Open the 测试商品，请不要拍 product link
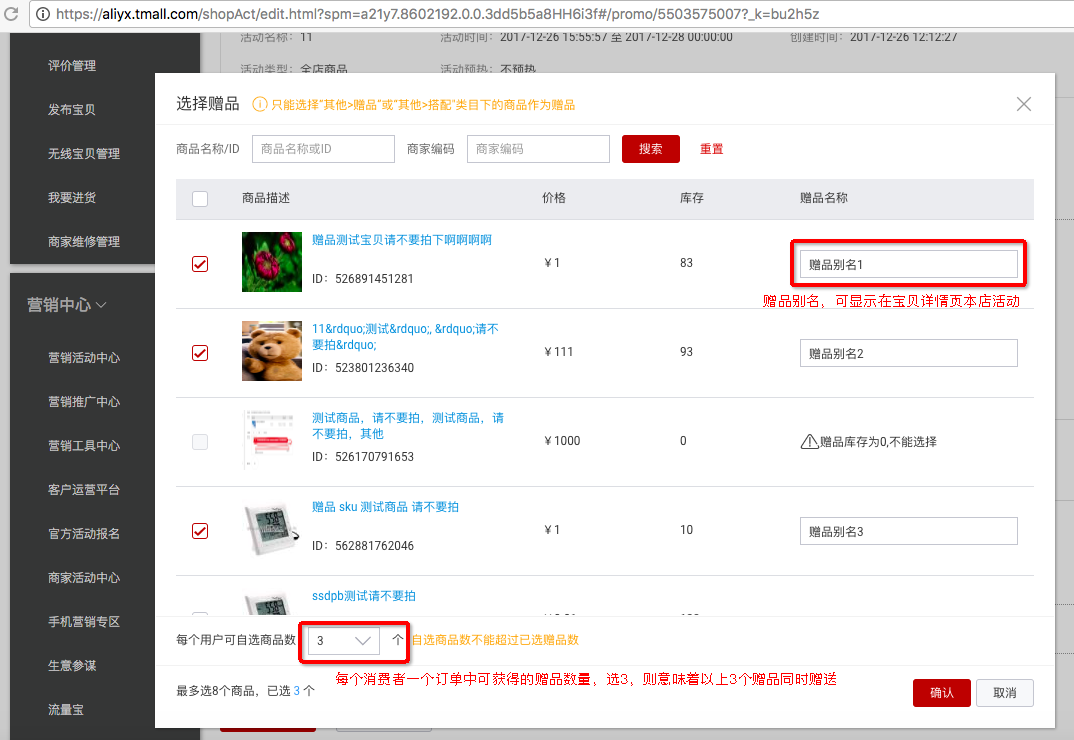 click(408, 426)
